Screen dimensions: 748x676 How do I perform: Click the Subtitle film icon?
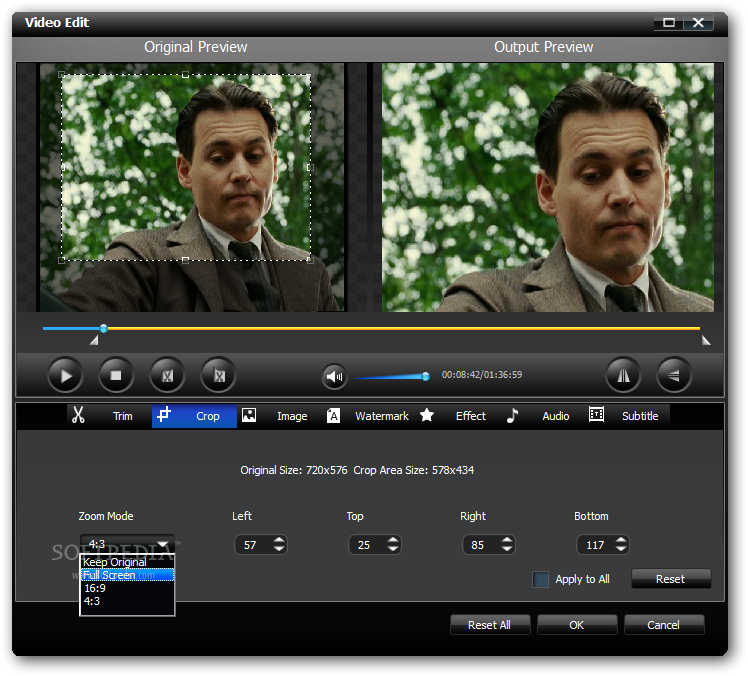tap(596, 414)
